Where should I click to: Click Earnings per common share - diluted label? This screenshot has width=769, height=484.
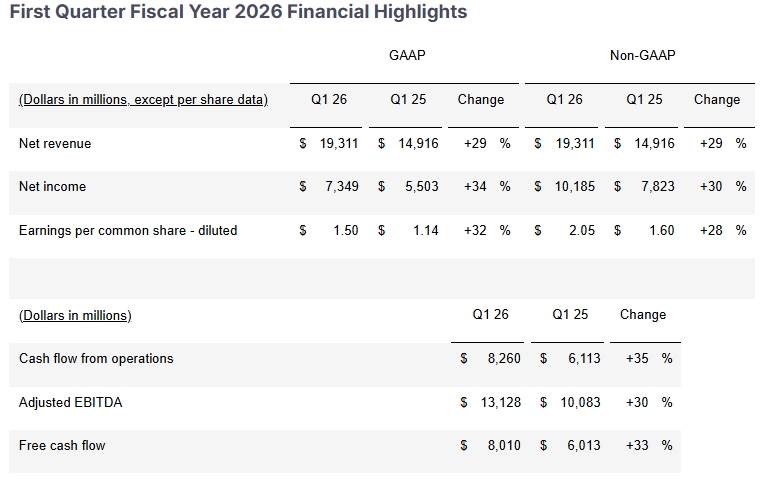pyautogui.click(x=128, y=231)
